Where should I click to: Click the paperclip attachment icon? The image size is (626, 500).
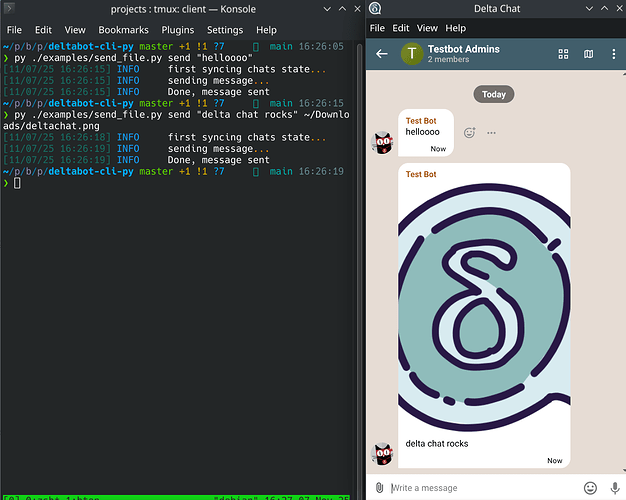380,488
